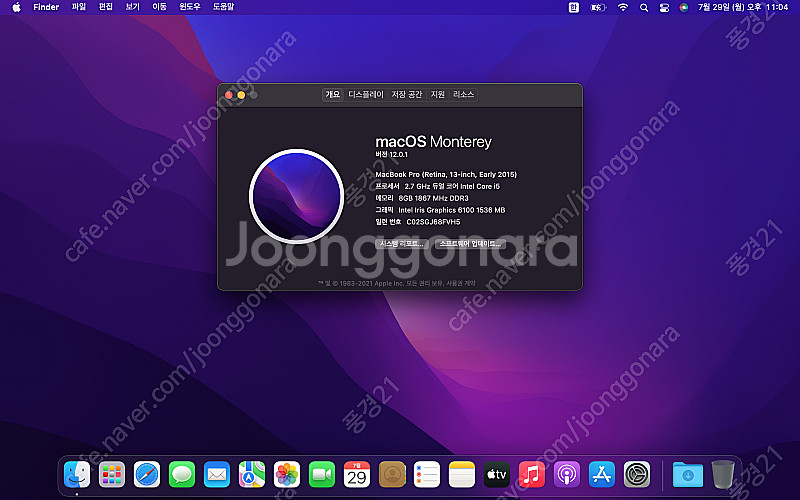
Task: Open the Photos app in Dock
Action: (x=287, y=474)
